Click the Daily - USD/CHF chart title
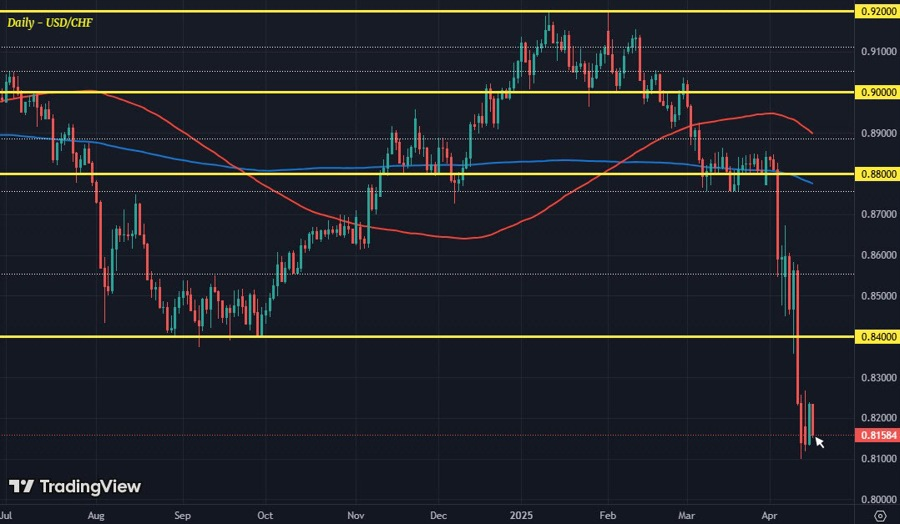The width and height of the screenshot is (900, 524). point(50,23)
